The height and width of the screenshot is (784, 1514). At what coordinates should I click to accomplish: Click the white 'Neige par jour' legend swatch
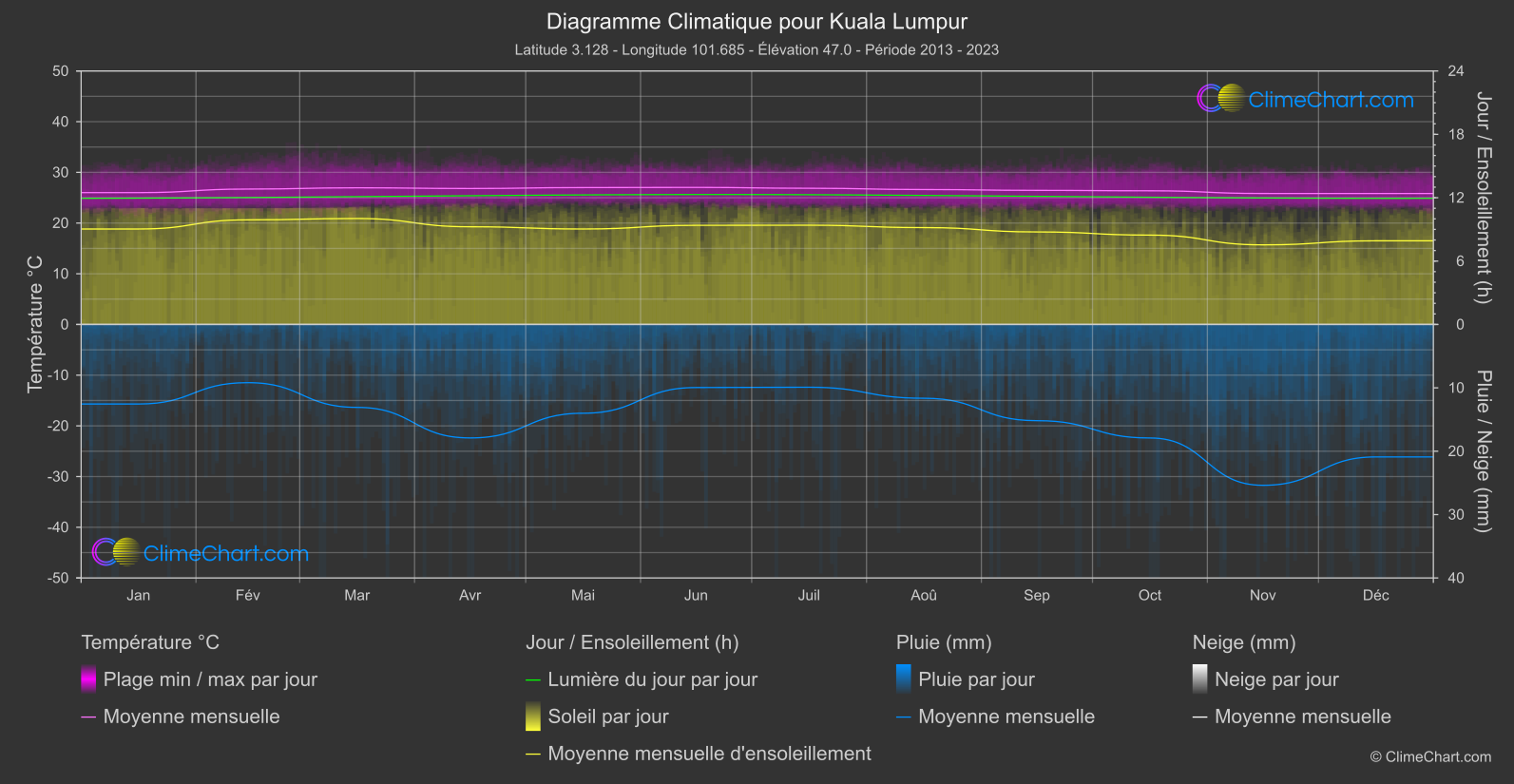pos(1200,679)
